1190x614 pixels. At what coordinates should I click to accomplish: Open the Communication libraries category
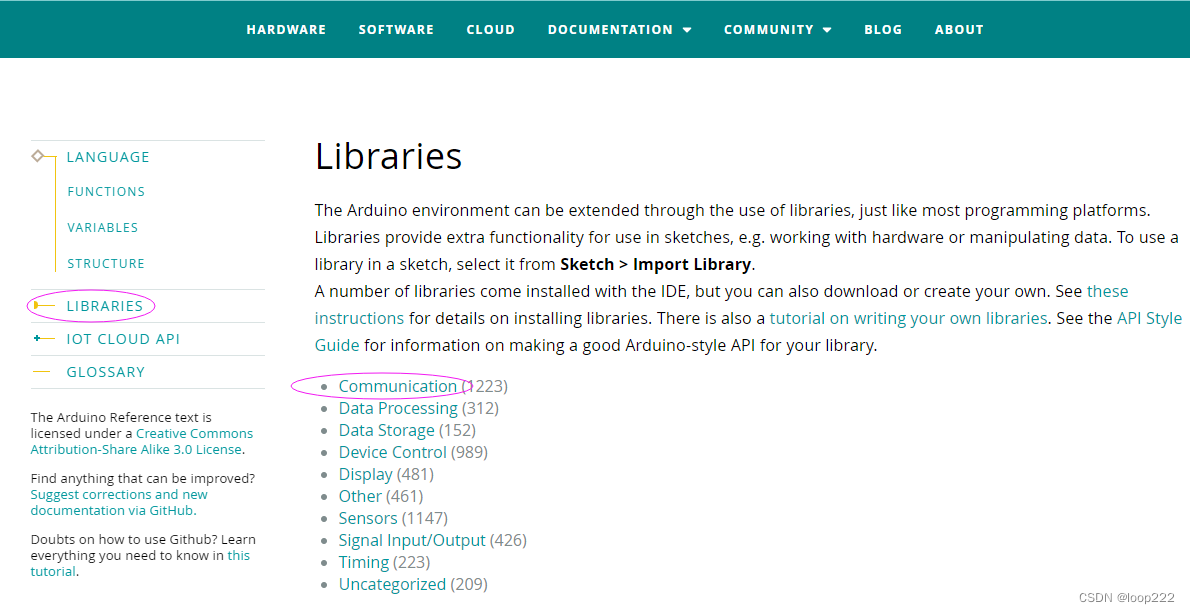click(397, 386)
